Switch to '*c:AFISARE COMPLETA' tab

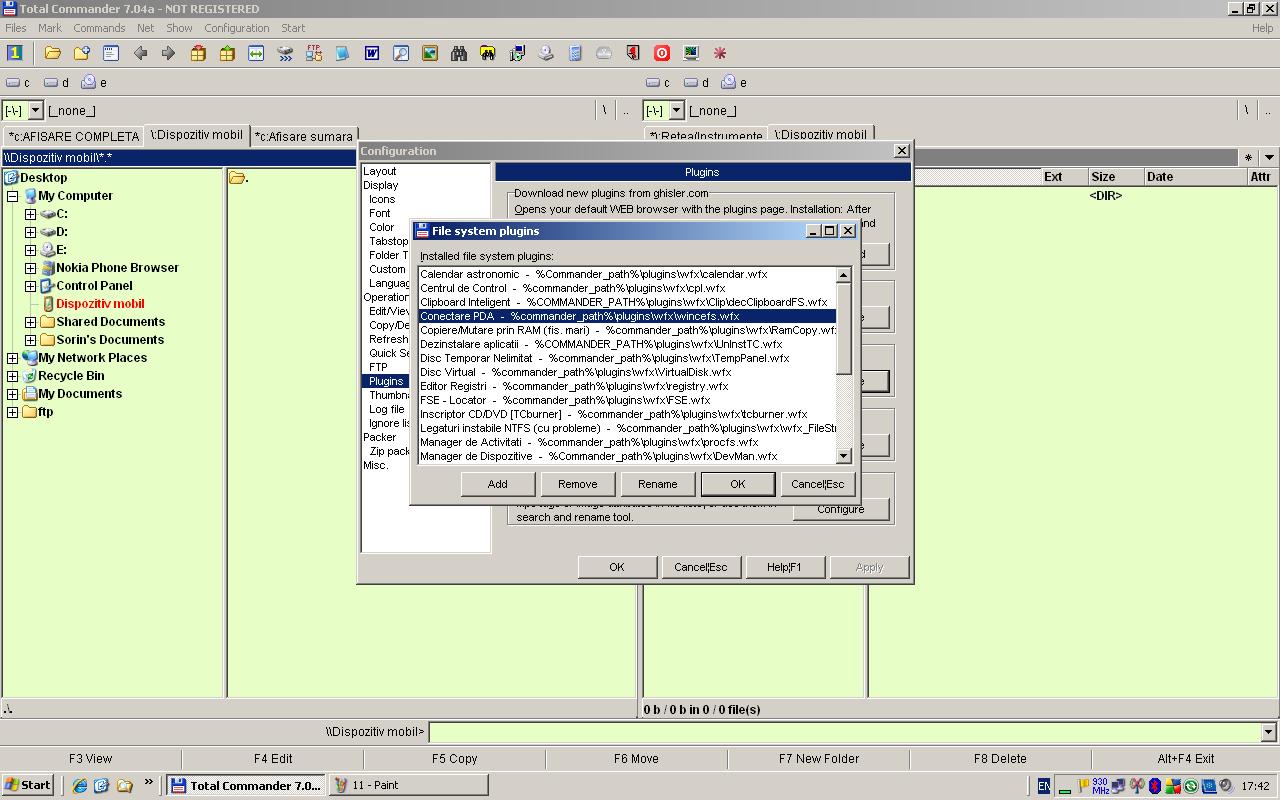pos(74,136)
